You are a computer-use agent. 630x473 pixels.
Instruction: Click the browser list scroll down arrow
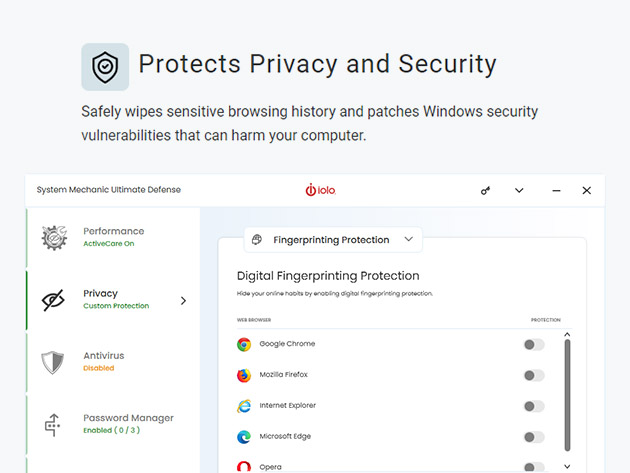567,467
